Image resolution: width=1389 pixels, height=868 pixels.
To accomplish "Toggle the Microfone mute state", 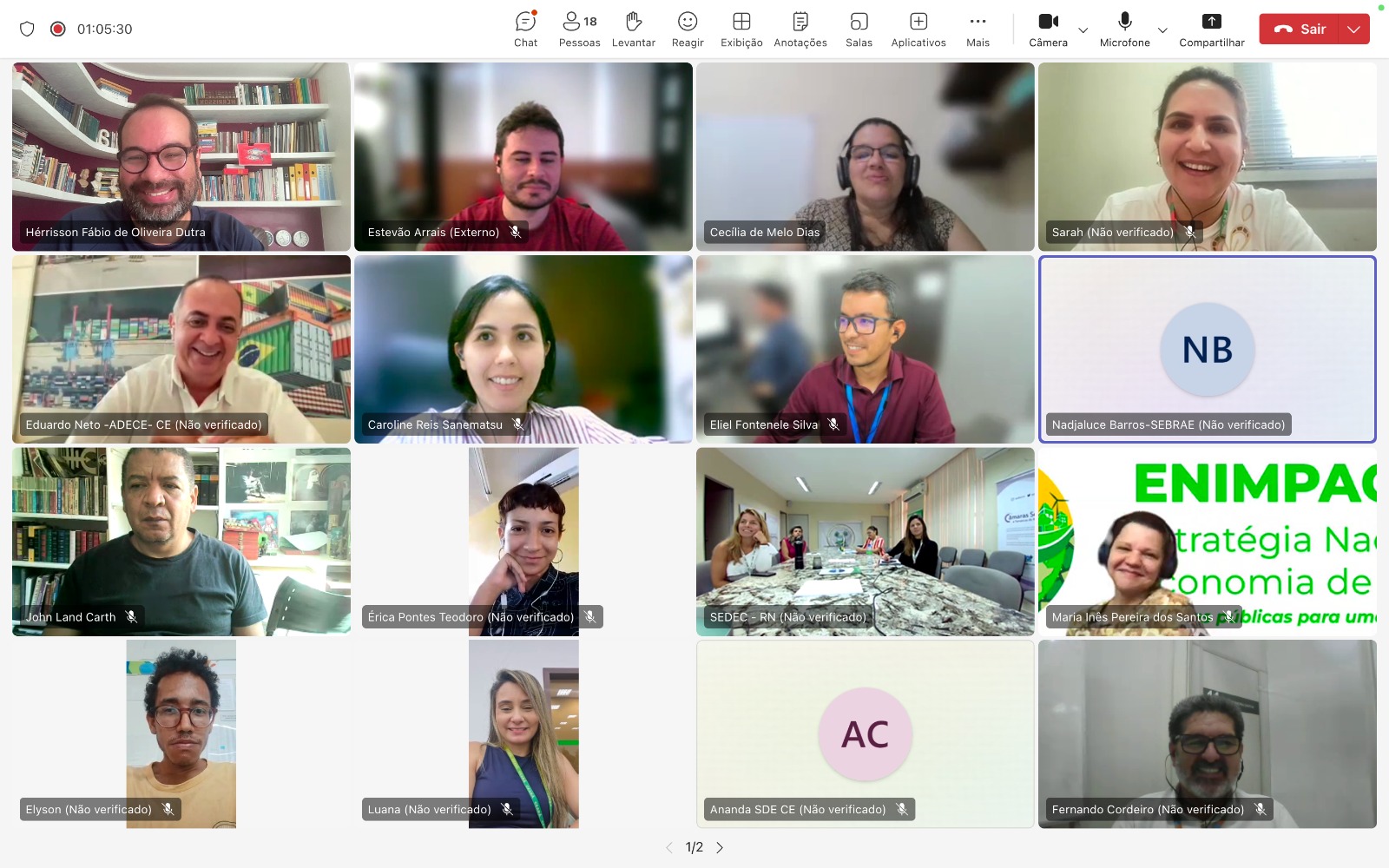I will (1124, 29).
